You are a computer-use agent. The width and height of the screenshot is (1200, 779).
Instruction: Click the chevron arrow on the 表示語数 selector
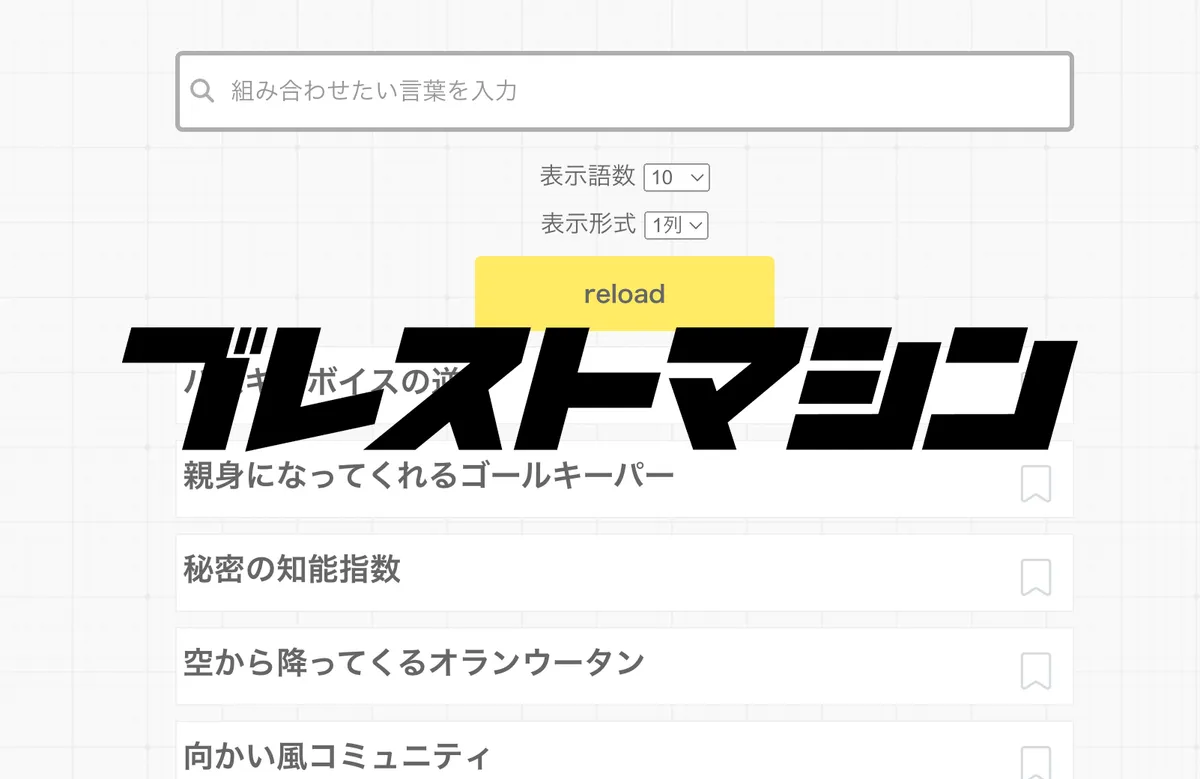(x=698, y=177)
